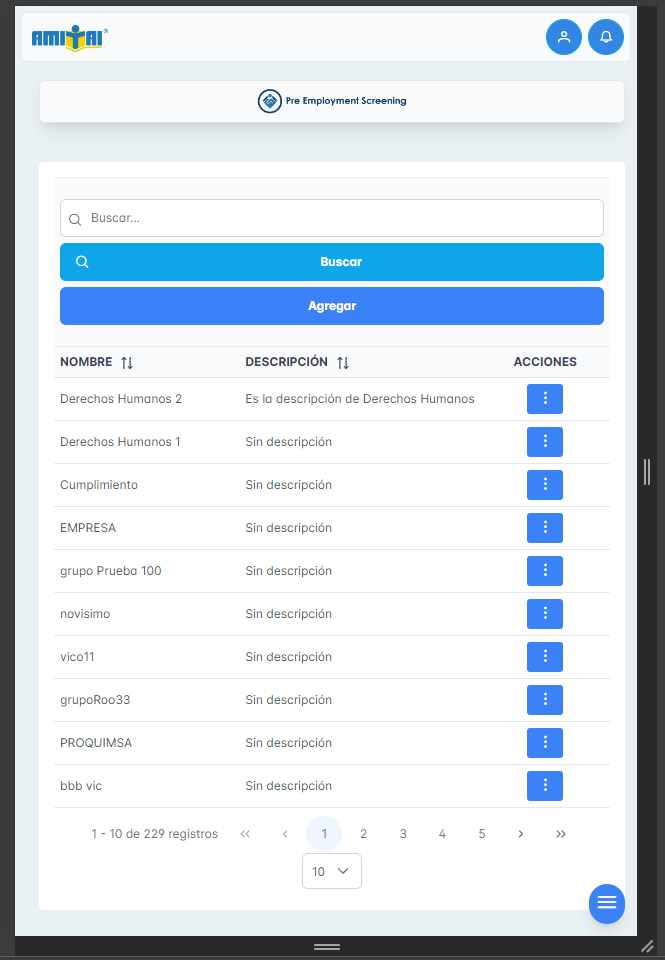Open actions menu for grupo Prueba 100
Image resolution: width=665 pixels, height=960 pixels.
click(544, 571)
